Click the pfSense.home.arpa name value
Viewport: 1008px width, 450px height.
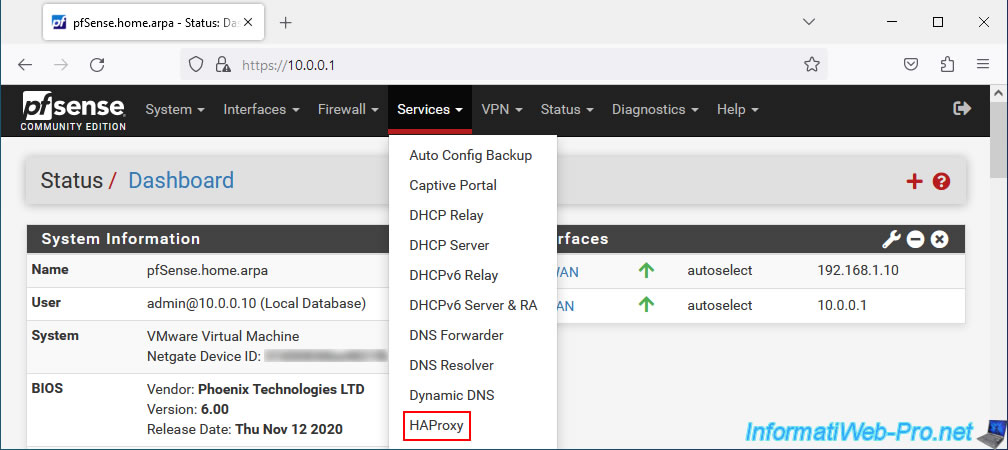207,271
